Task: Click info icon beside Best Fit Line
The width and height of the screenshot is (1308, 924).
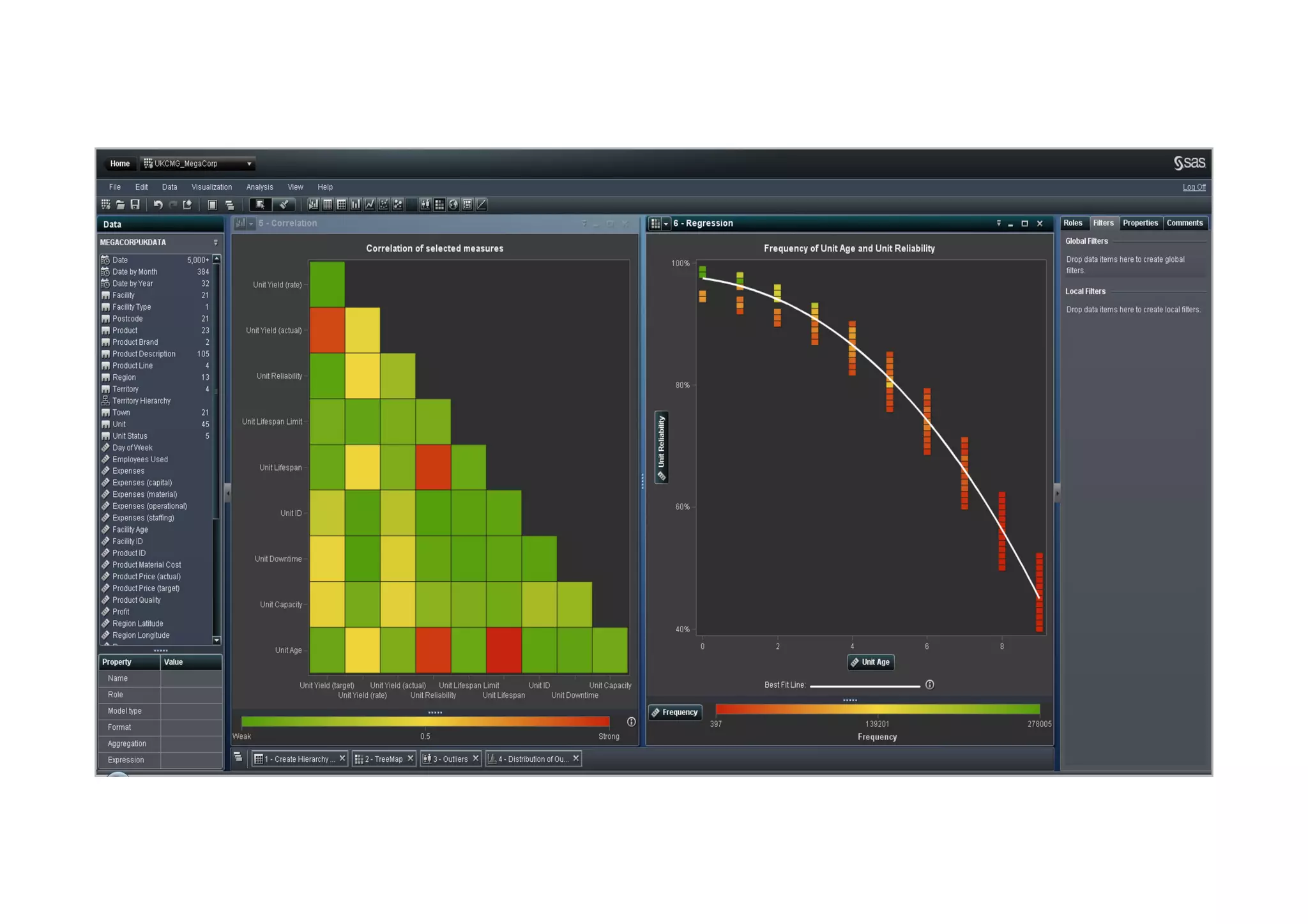Action: click(930, 685)
